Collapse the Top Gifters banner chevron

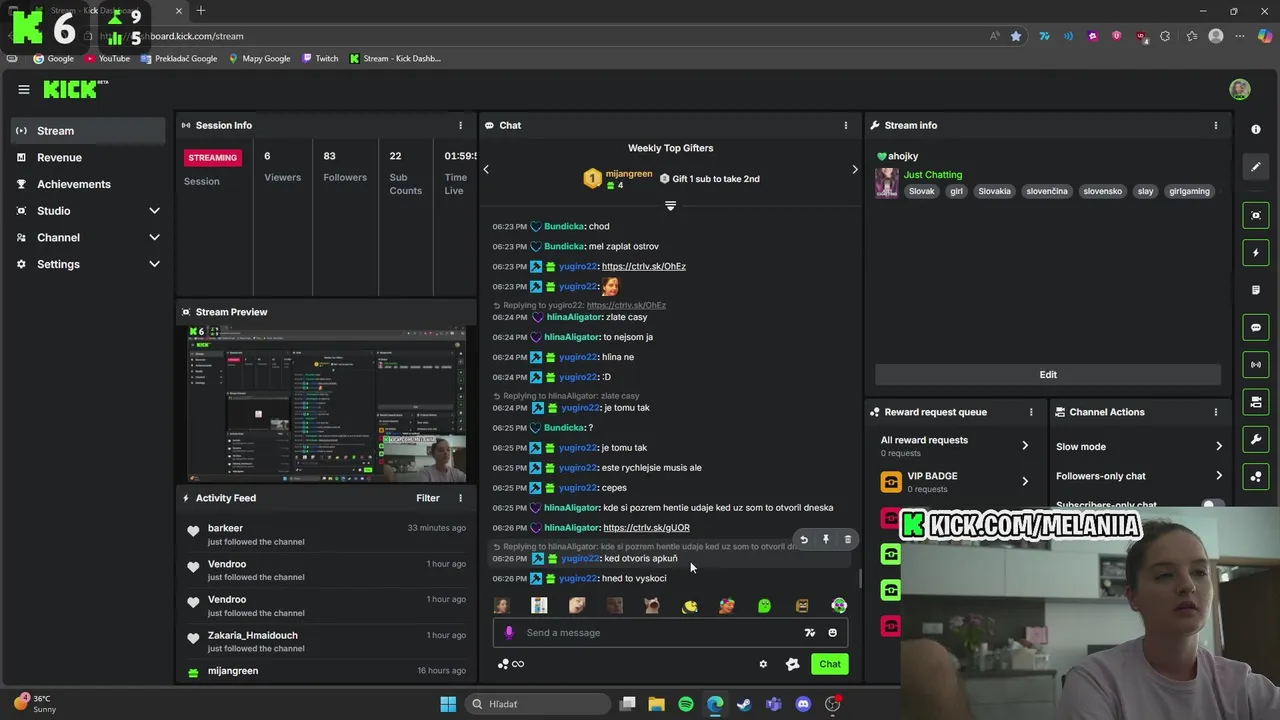click(x=670, y=206)
